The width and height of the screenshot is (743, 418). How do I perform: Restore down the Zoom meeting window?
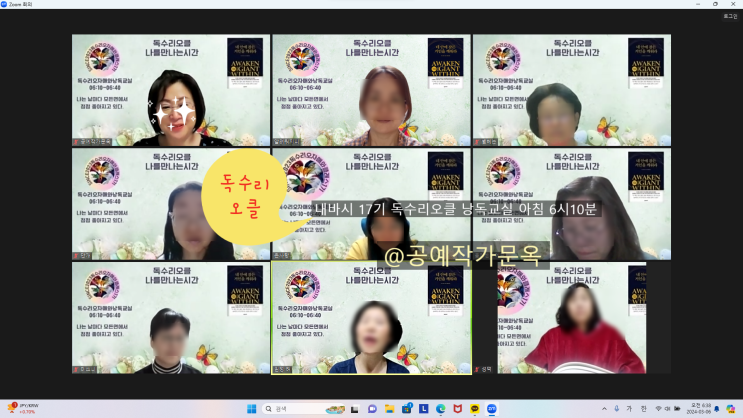pyautogui.click(x=716, y=4)
